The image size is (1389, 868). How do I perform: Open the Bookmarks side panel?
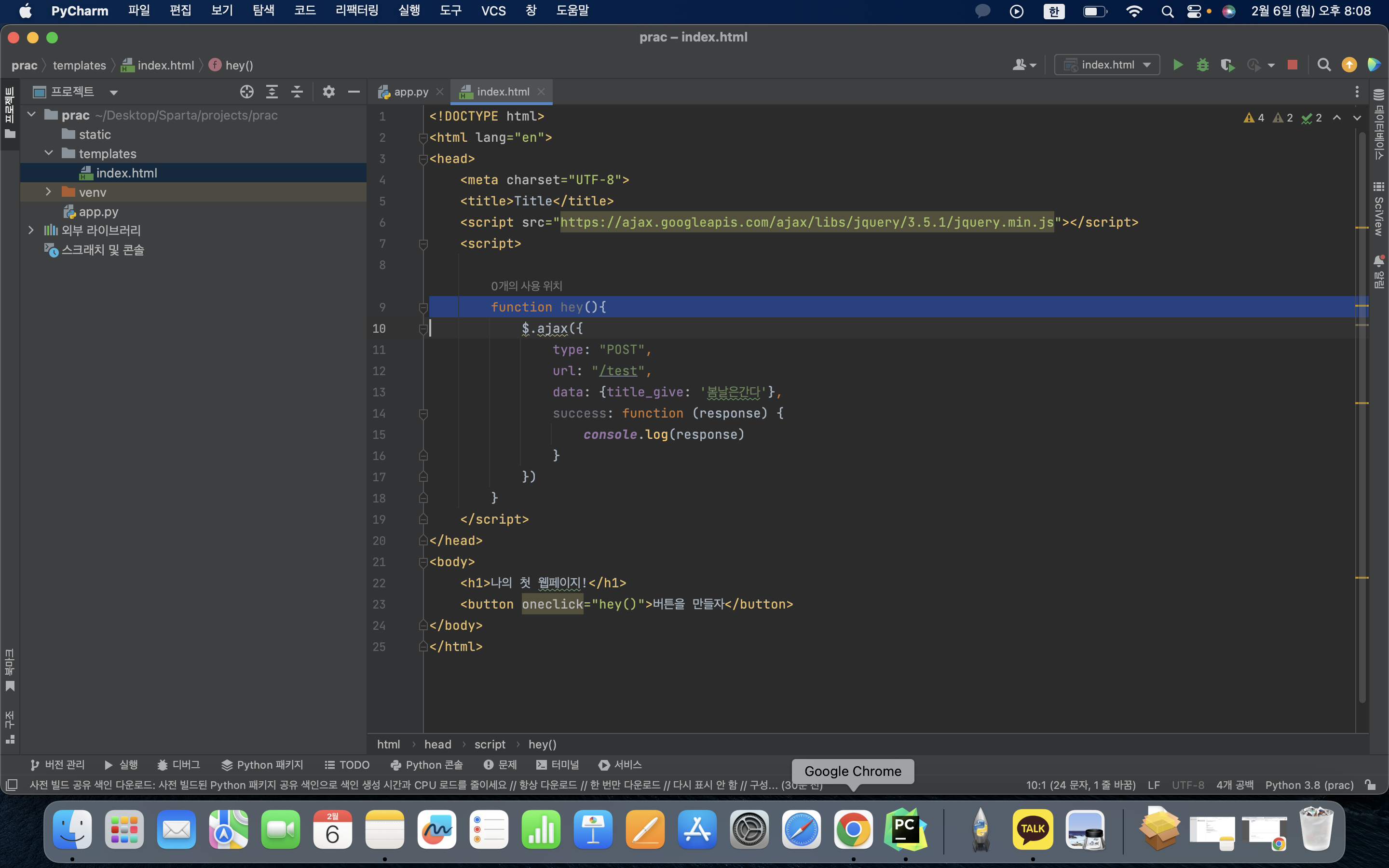[10, 670]
